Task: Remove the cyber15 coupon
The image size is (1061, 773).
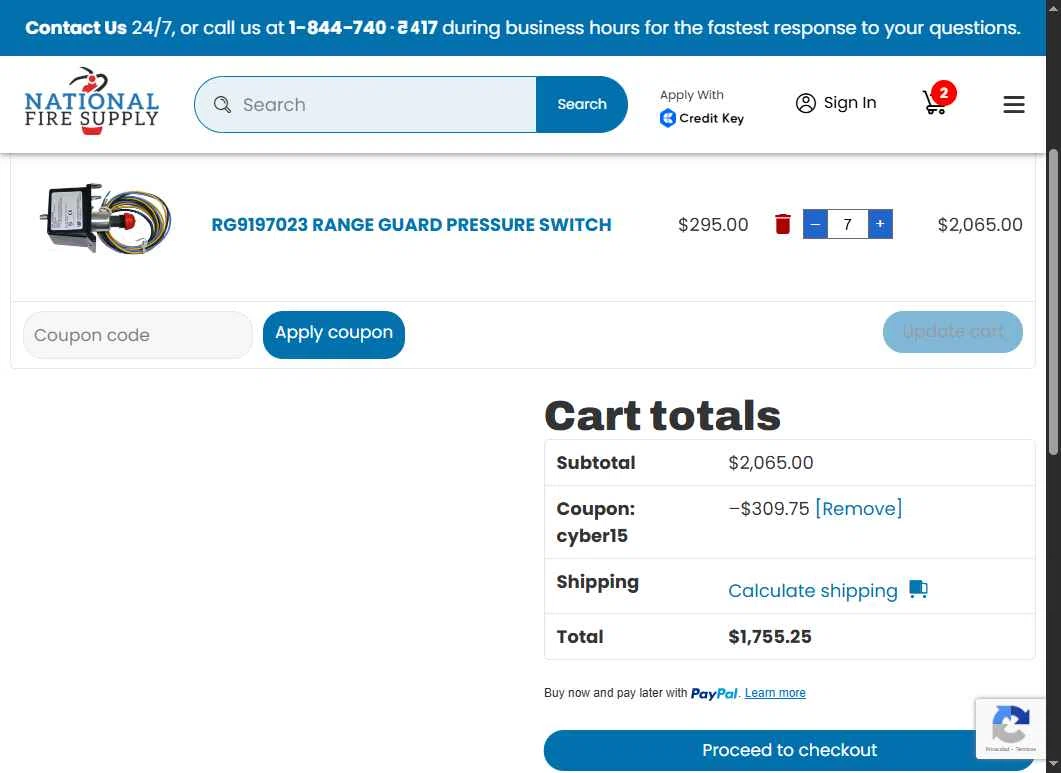Action: click(x=858, y=508)
